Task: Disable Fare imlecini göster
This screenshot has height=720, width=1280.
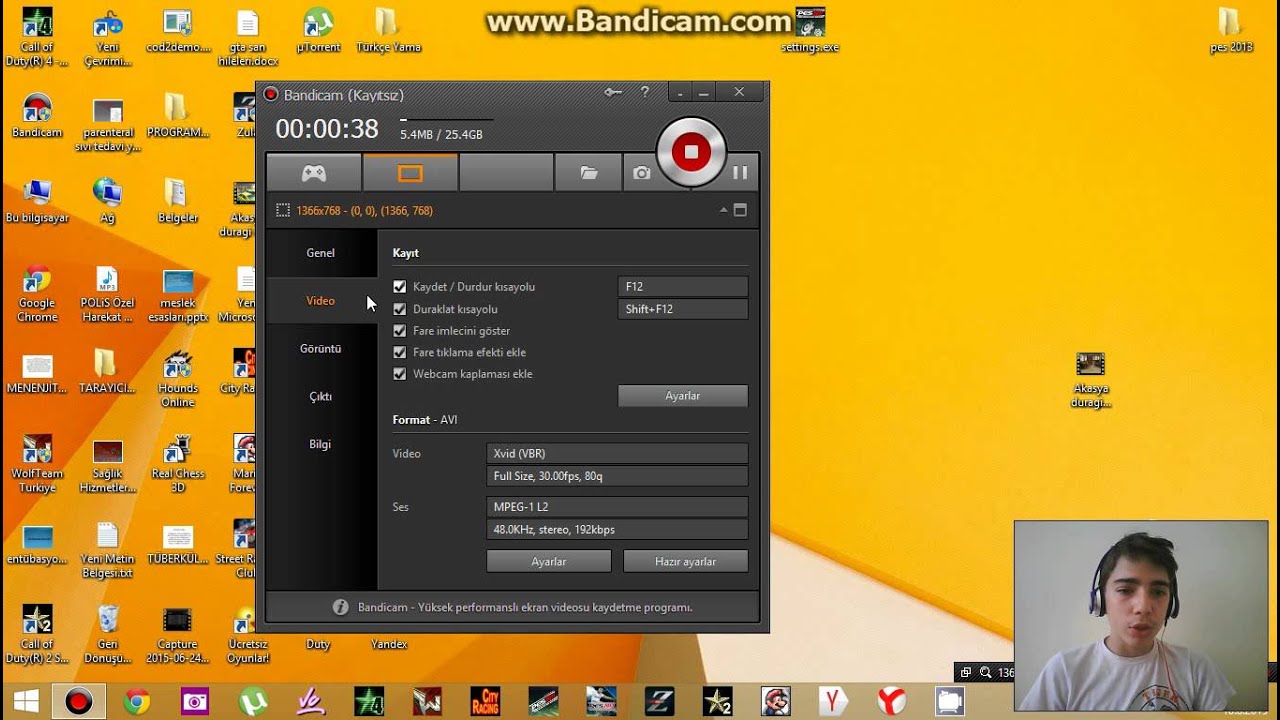Action: point(400,331)
